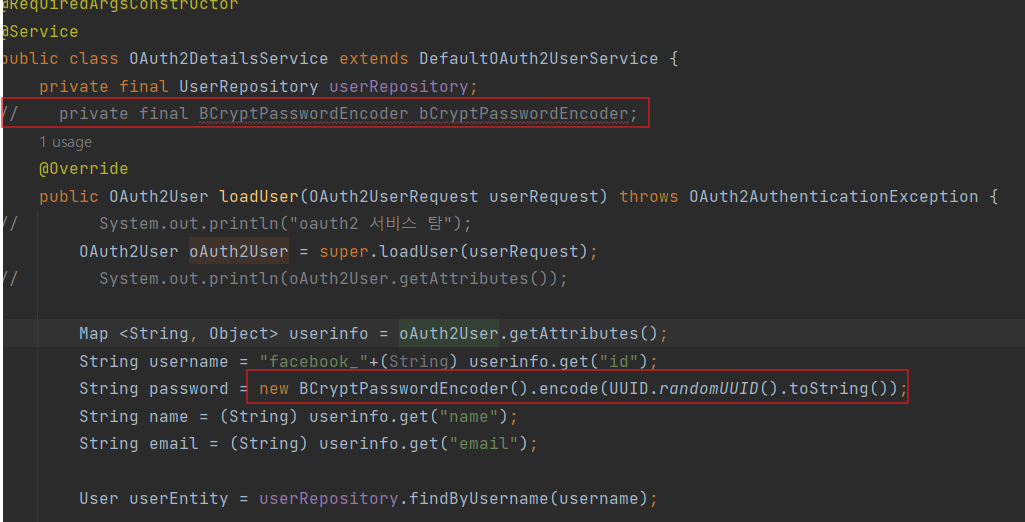
Task: Click the commented println of oAuth2User.getAttributes()
Action: pyautogui.click(x=333, y=279)
